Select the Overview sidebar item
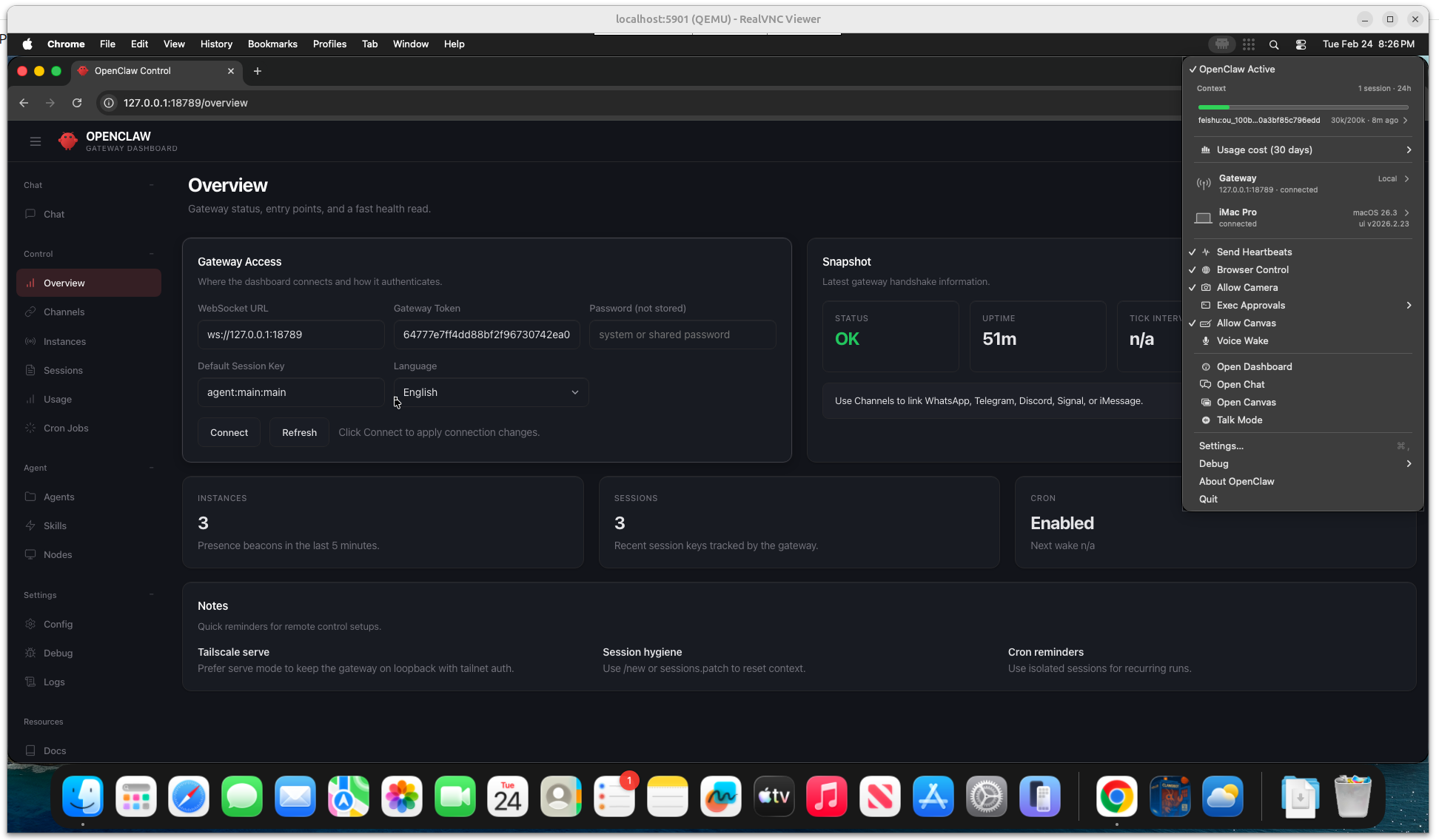 click(x=89, y=283)
